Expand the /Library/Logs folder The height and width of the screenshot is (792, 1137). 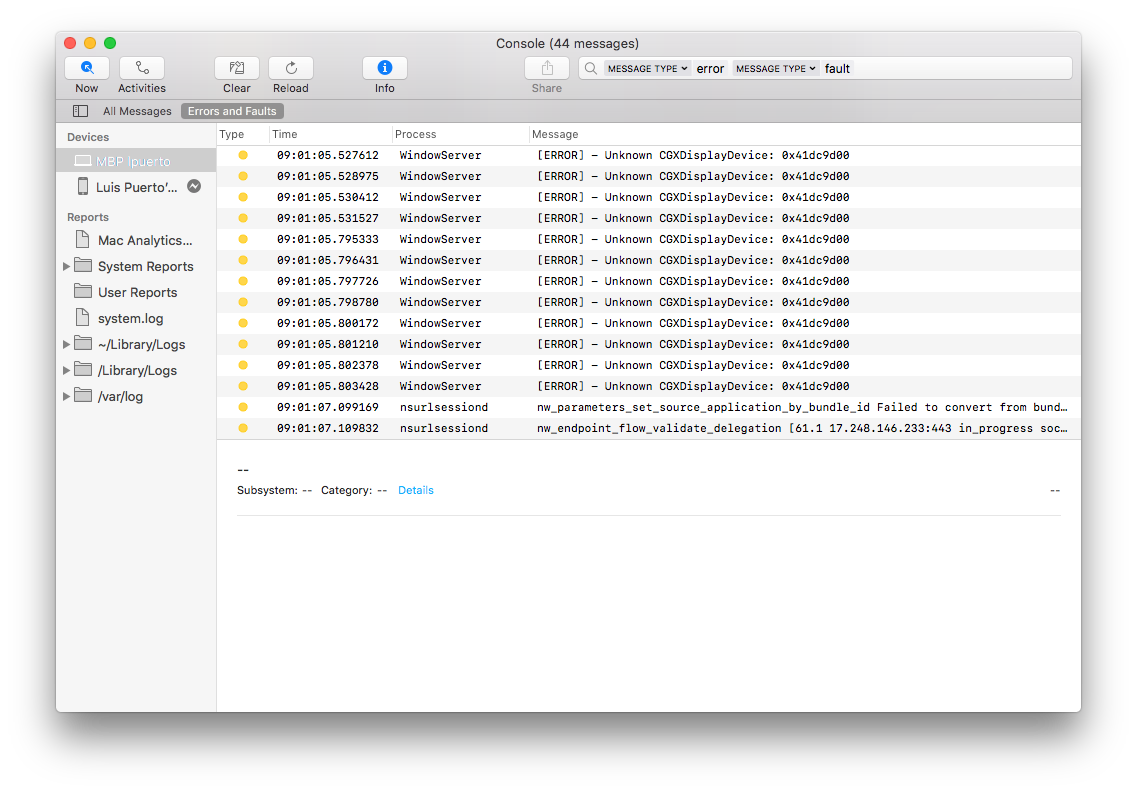(66, 371)
